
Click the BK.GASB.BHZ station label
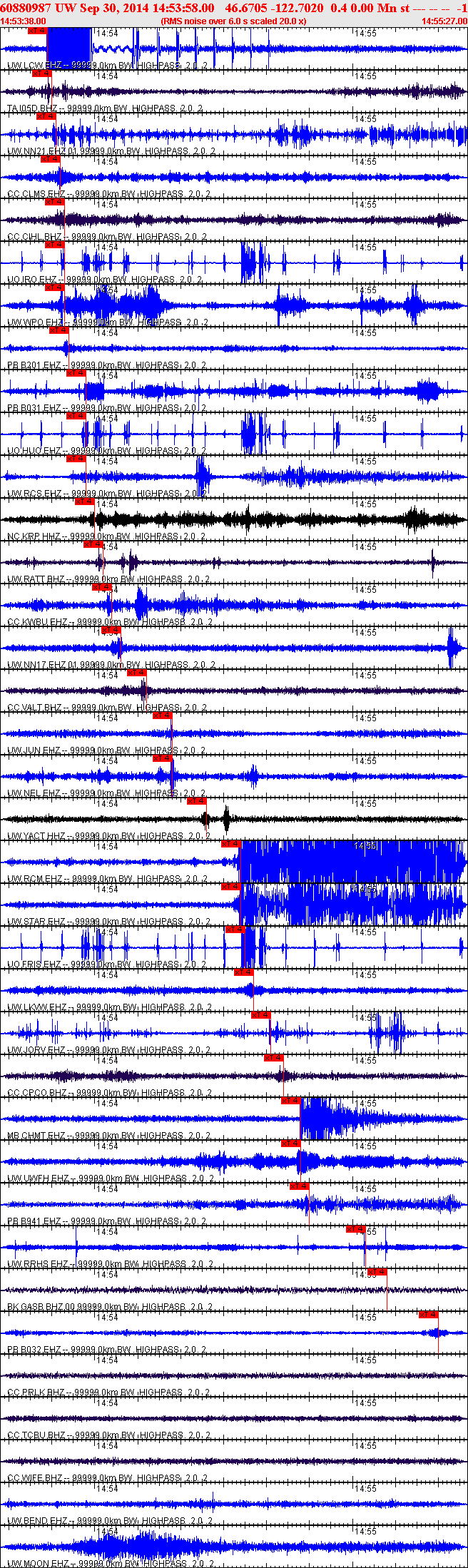[110, 1307]
